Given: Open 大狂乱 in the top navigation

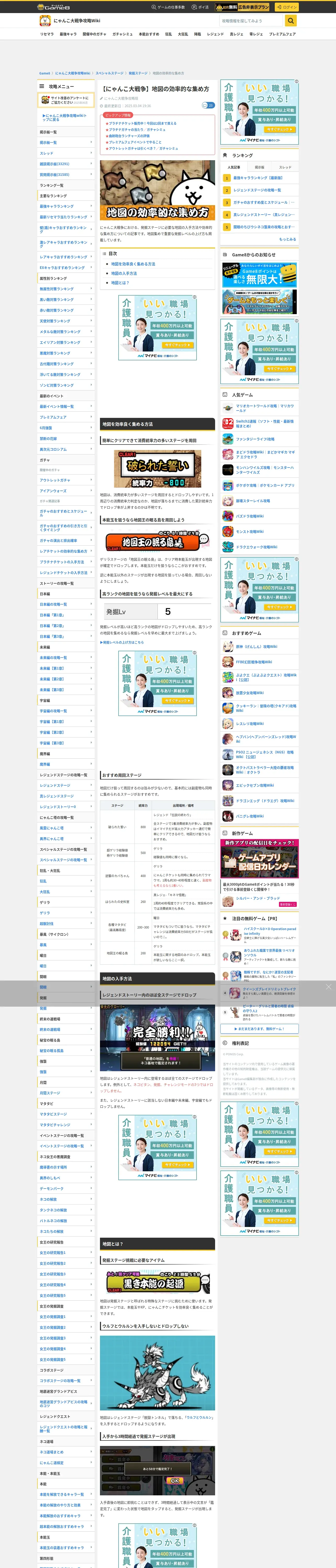Looking at the screenshot, I should point(182,34).
